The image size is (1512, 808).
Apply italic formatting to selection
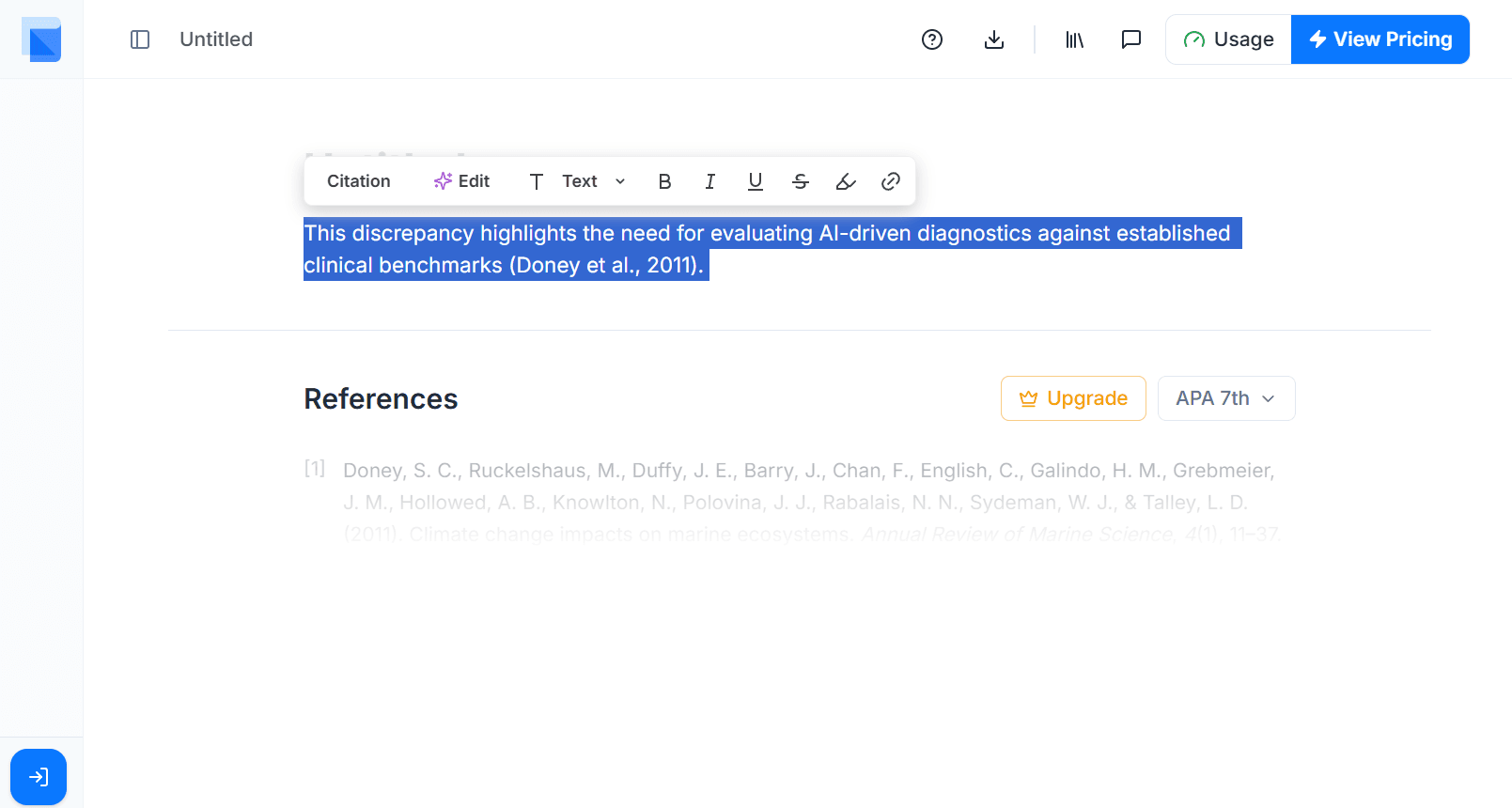(709, 181)
